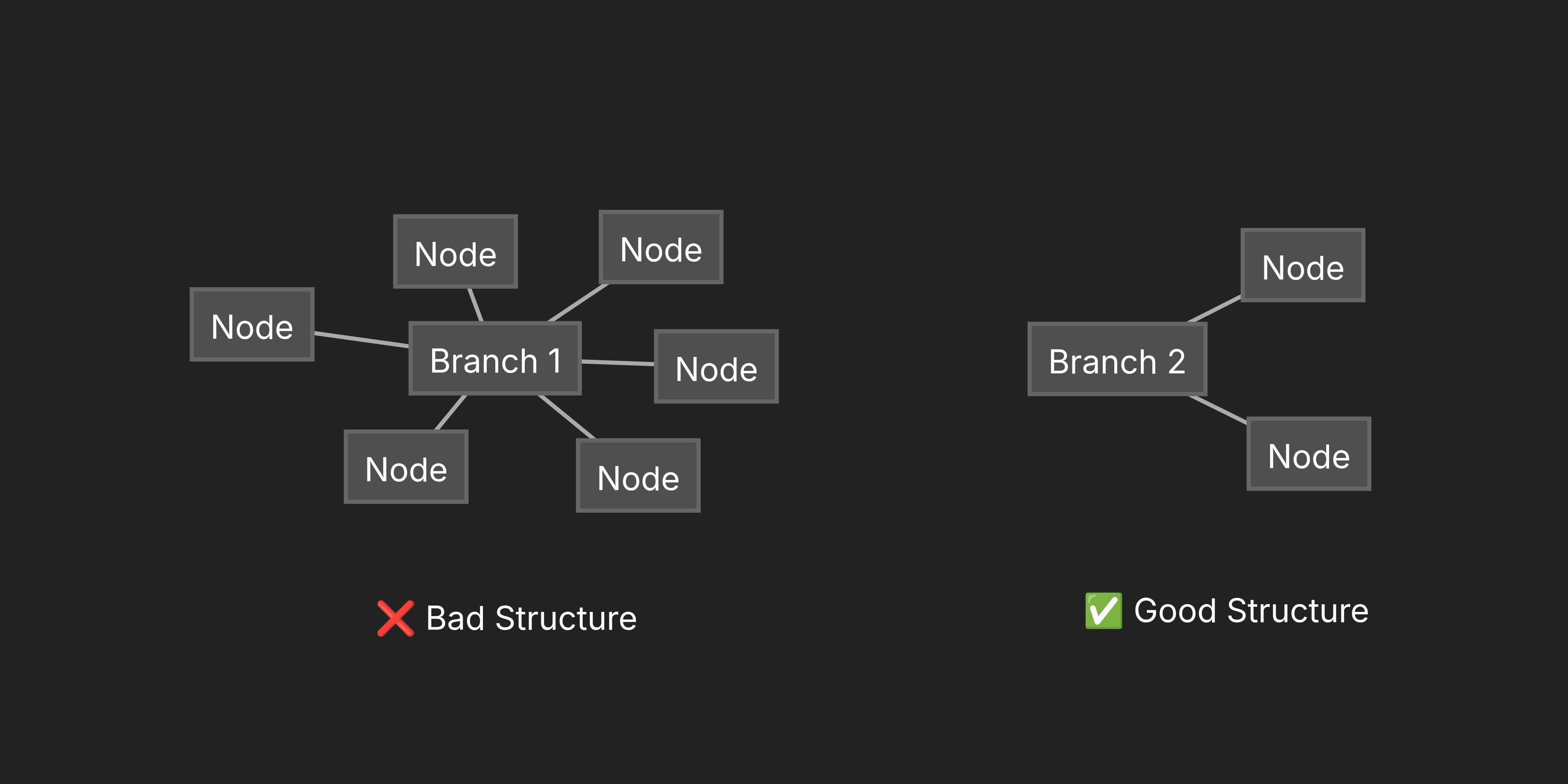Click the Good Structure label text
Screen dimensions: 1568x784
(1251, 611)
